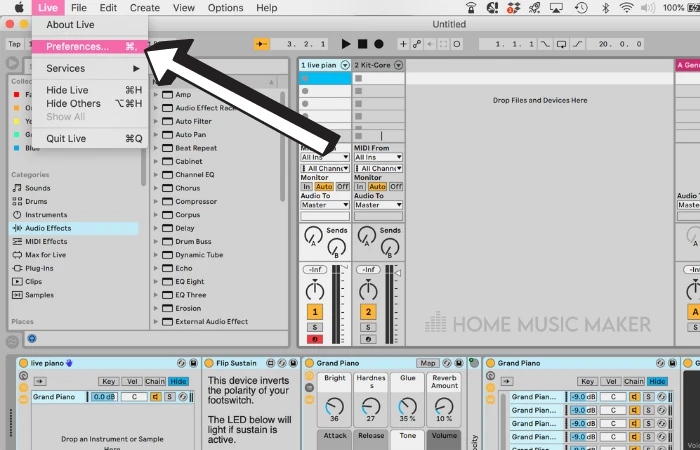Viewport: 700px width, 450px height.
Task: Click the Wi-Fi icon in menu bar
Action: (626, 8)
